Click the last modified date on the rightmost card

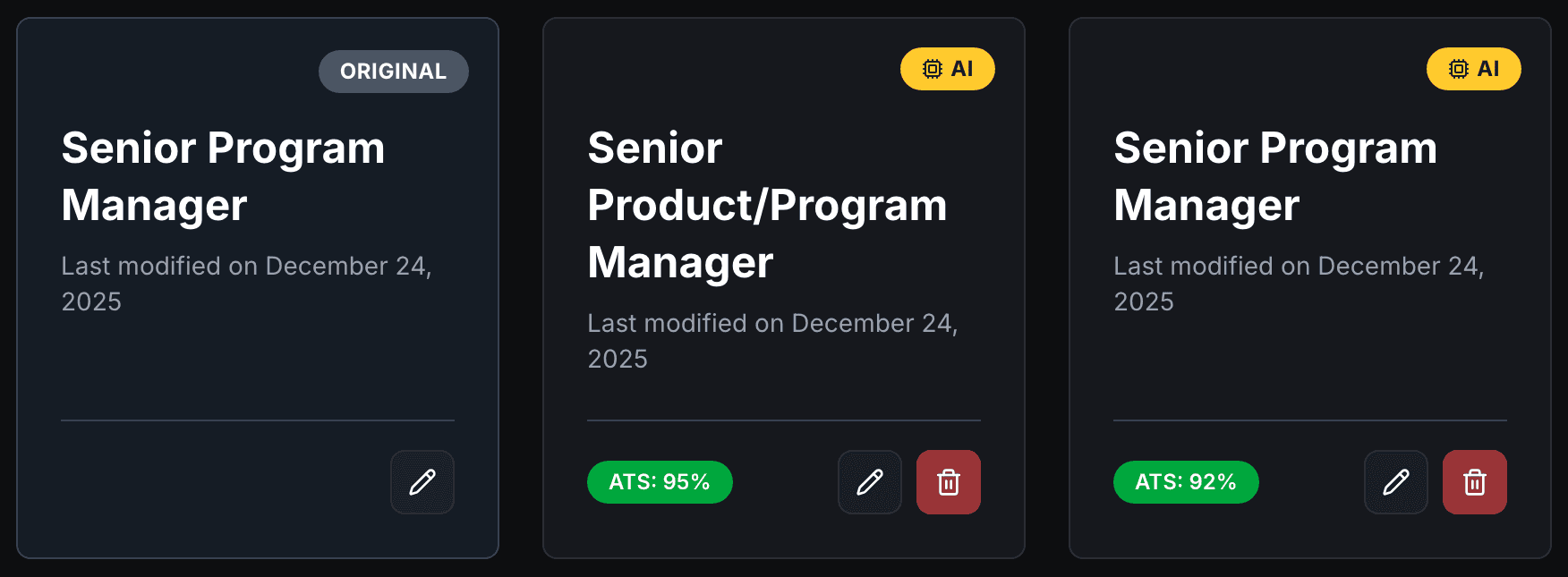pyautogui.click(x=1298, y=284)
